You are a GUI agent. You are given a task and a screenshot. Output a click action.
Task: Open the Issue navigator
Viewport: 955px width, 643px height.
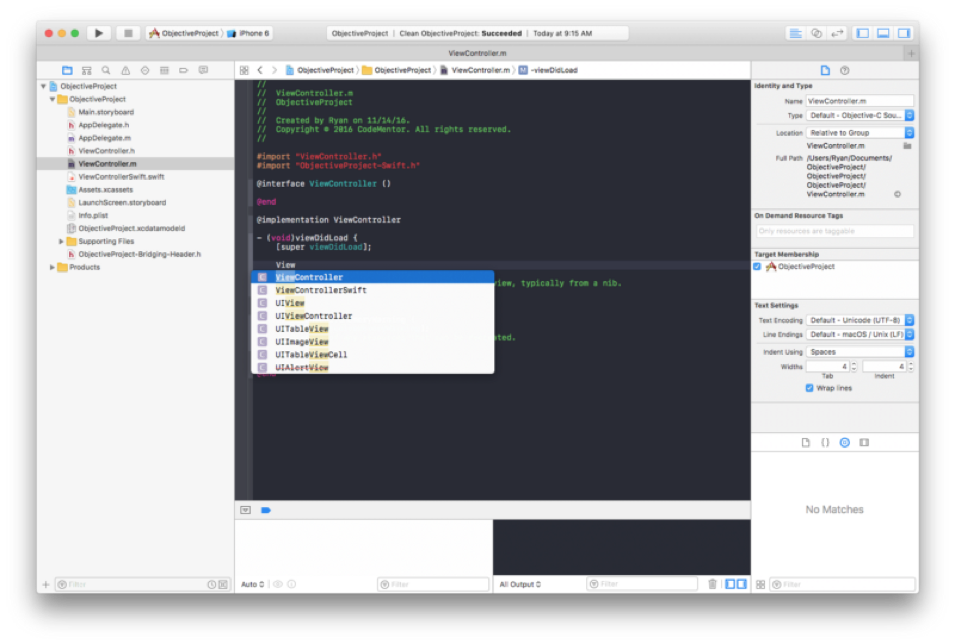click(125, 71)
